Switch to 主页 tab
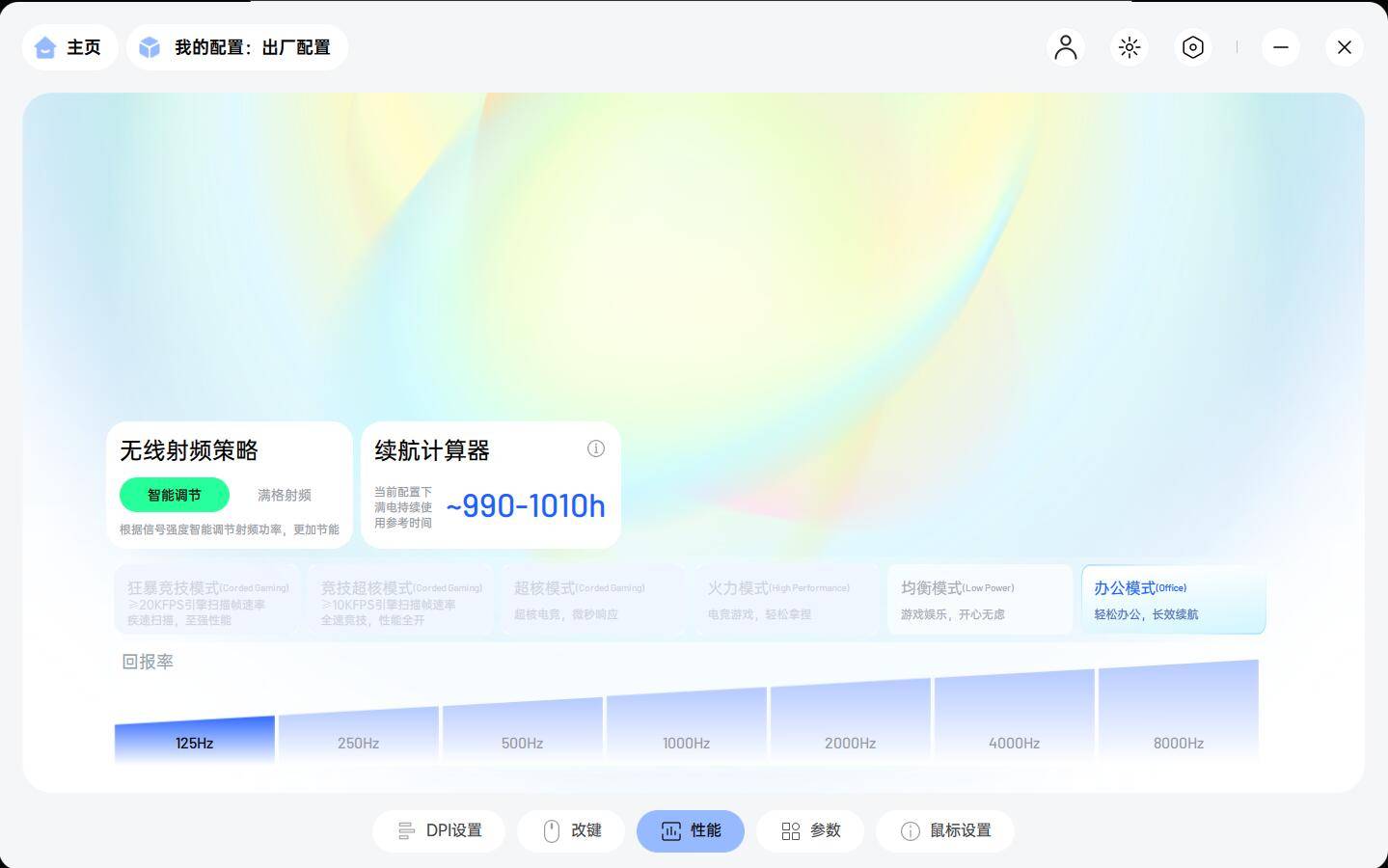Image resolution: width=1388 pixels, height=868 pixels. point(69,46)
